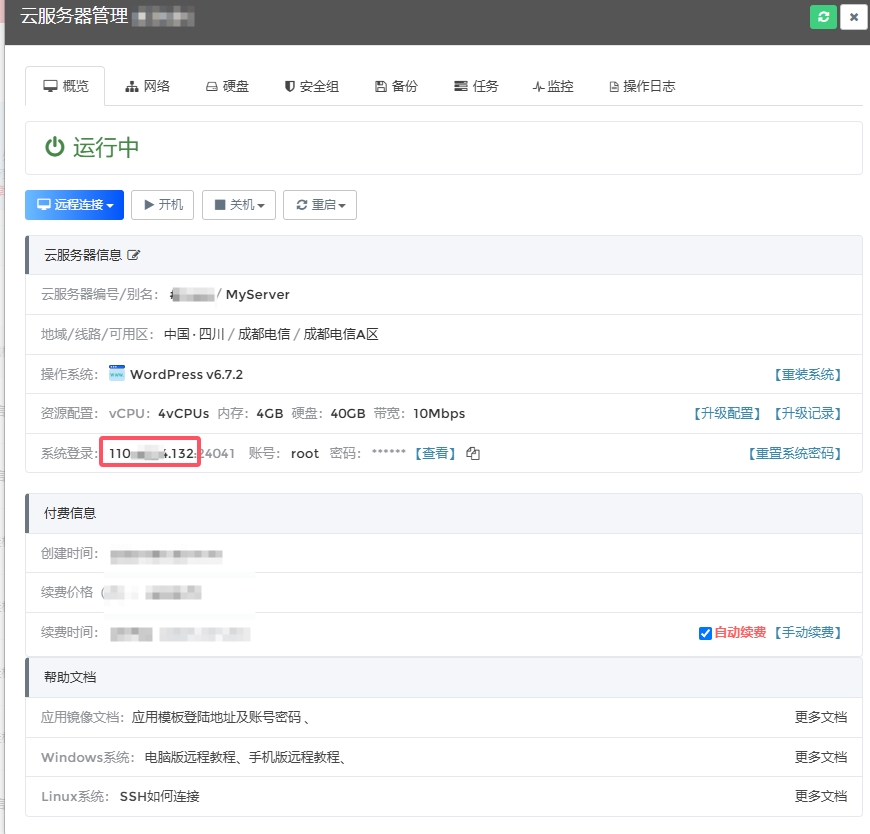This screenshot has height=834, width=870.
Task: Expand the 重启 restart dropdown
Action: [x=320, y=205]
